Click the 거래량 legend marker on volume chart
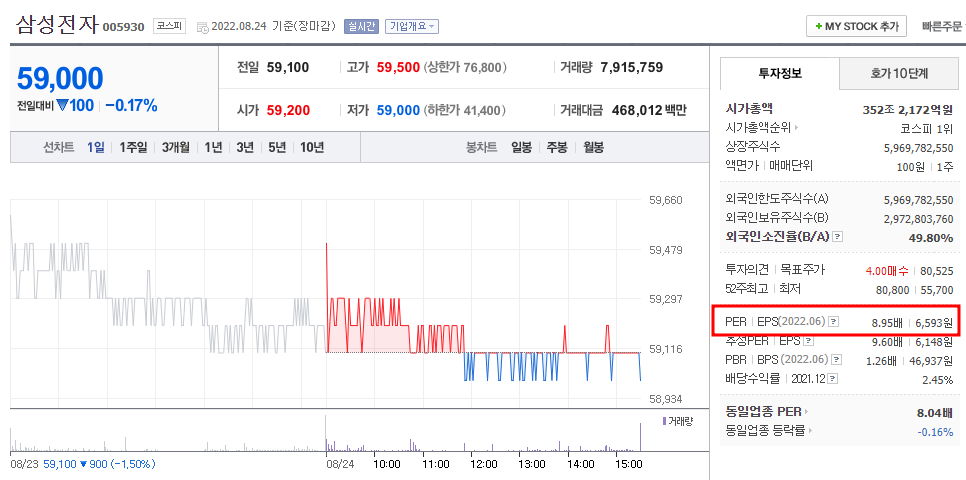This screenshot has width=966, height=480. [664, 421]
